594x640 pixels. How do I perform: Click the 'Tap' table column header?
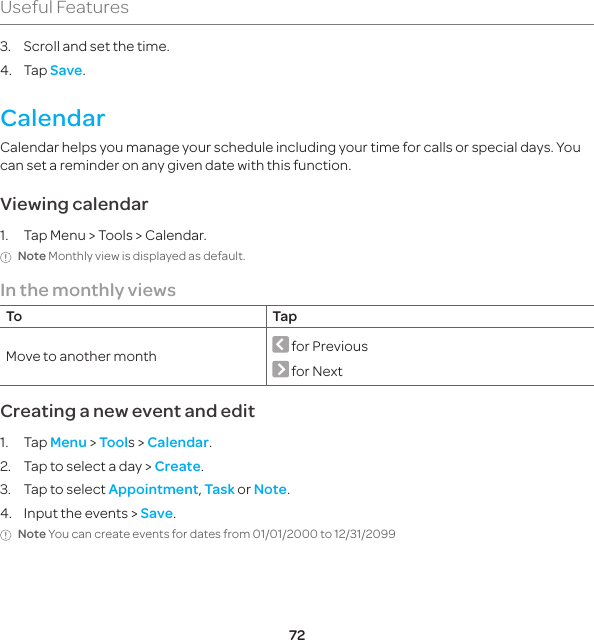tap(285, 317)
